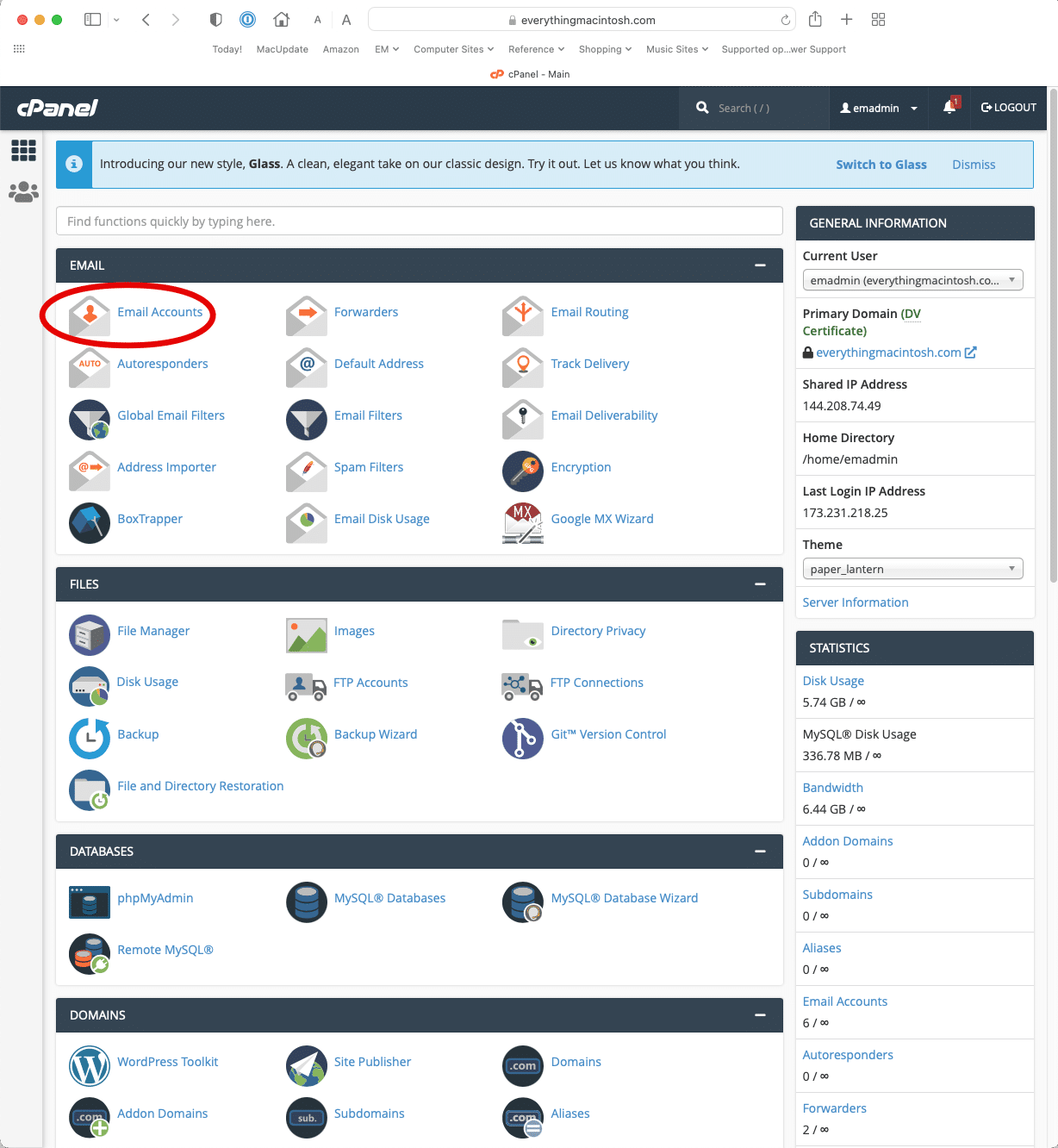Click the Disk Usage statistics link
The width and height of the screenshot is (1058, 1148).
click(833, 681)
